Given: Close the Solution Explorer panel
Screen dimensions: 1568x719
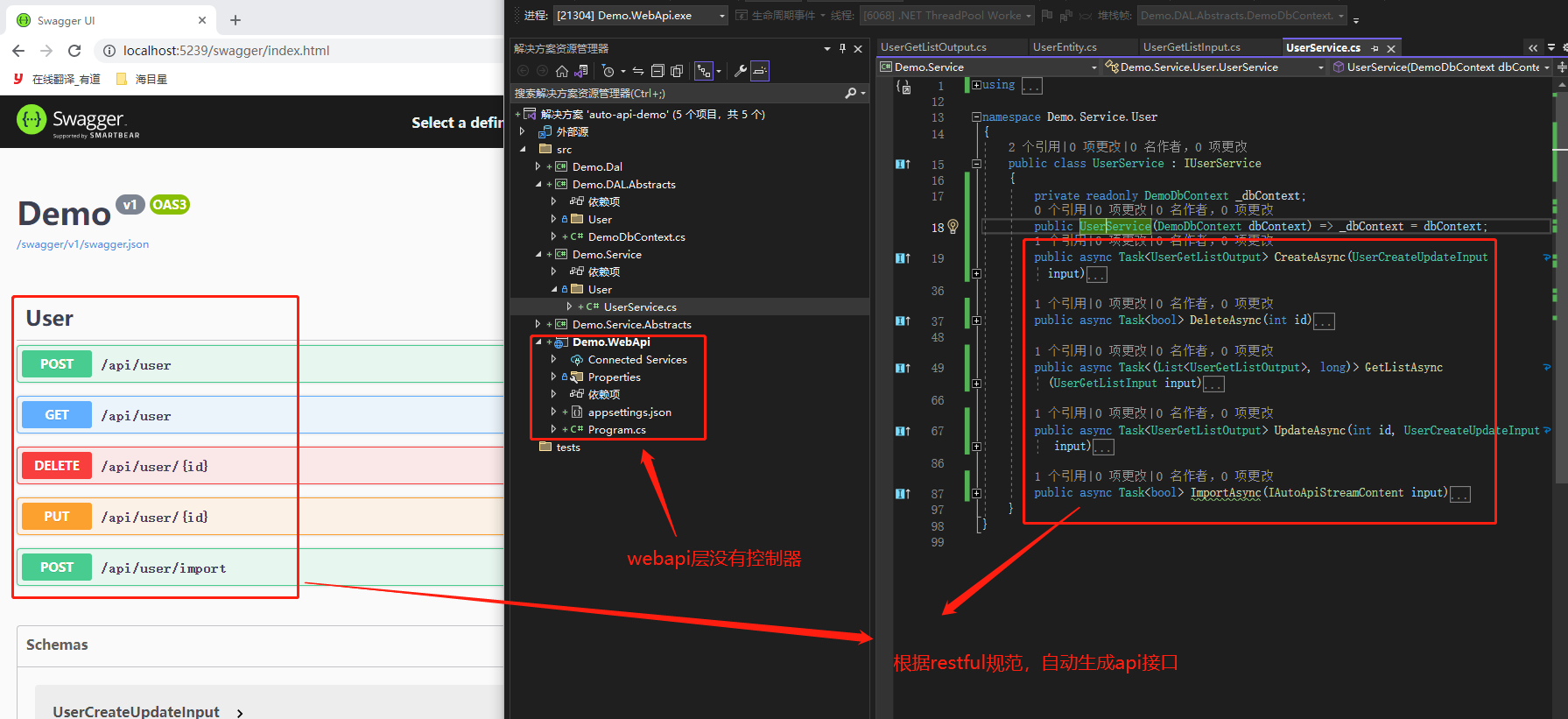Looking at the screenshot, I should pos(858,48).
